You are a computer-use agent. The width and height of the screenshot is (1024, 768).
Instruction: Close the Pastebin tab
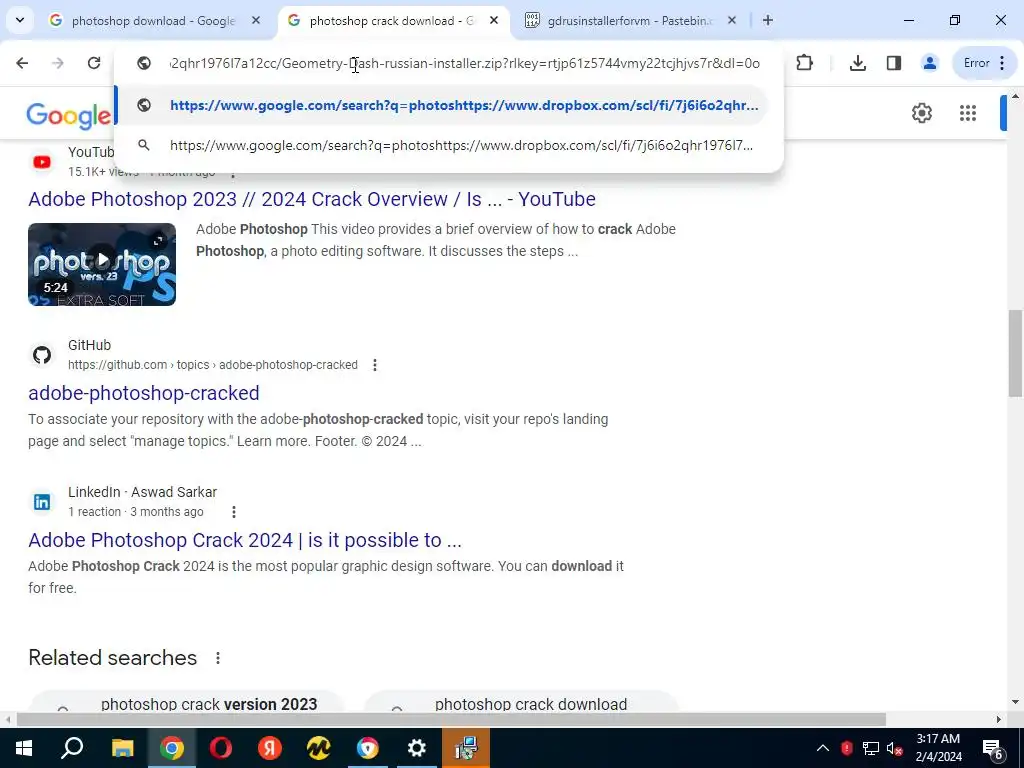(732, 21)
